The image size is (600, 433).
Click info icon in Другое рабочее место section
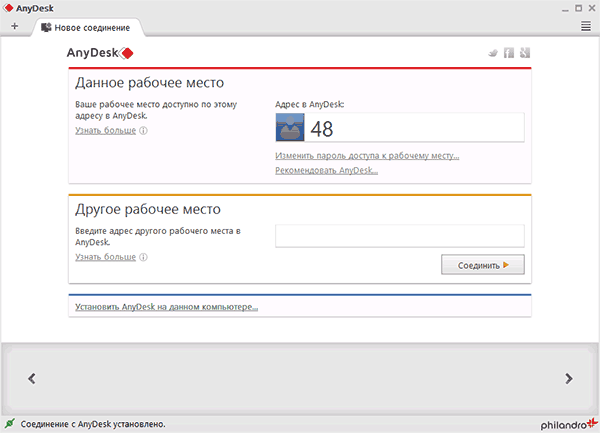click(x=144, y=257)
